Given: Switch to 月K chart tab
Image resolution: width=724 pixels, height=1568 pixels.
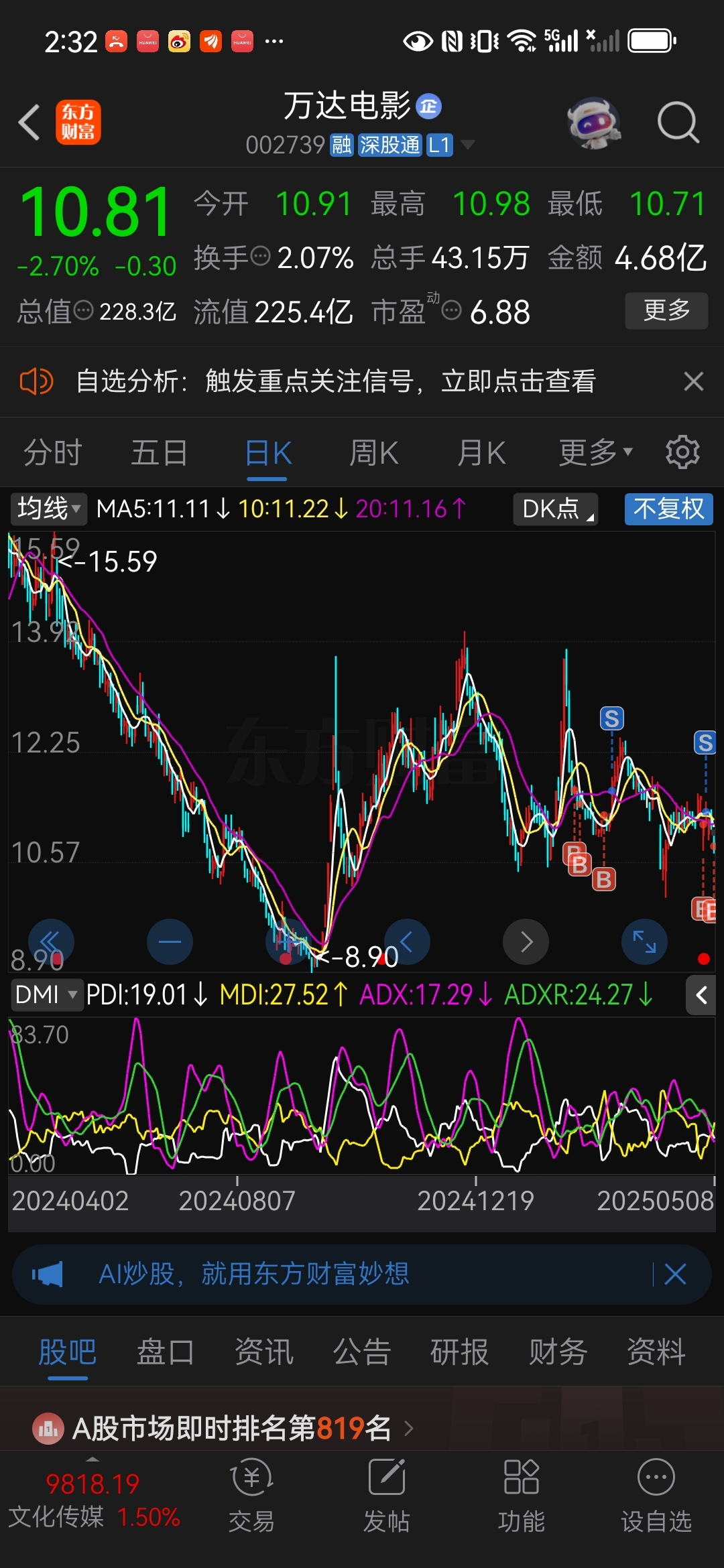Looking at the screenshot, I should 481,452.
